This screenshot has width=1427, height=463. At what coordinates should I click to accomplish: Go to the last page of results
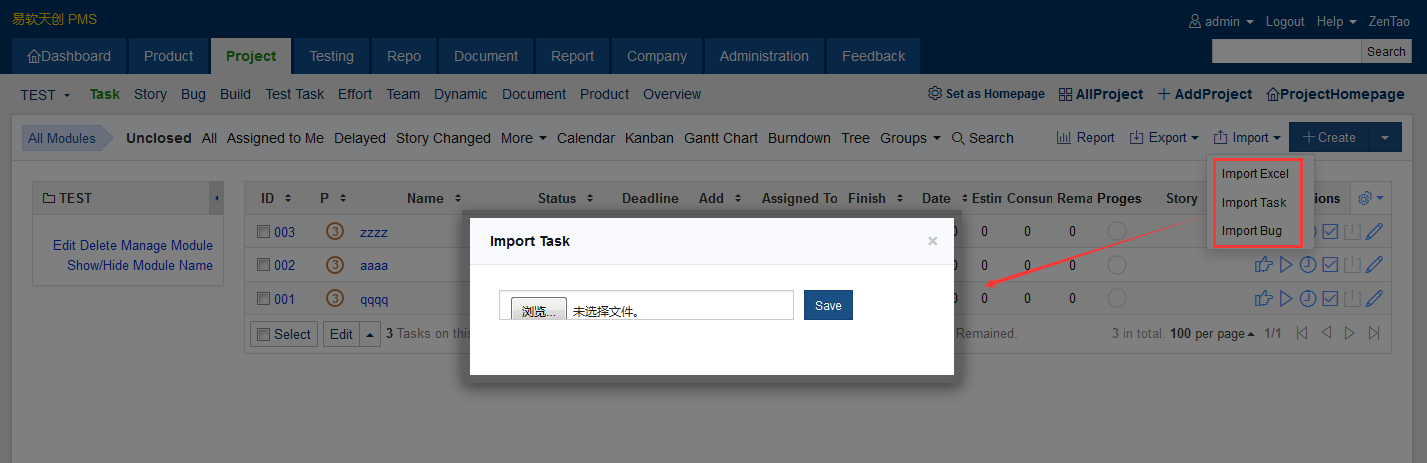click(x=1374, y=333)
